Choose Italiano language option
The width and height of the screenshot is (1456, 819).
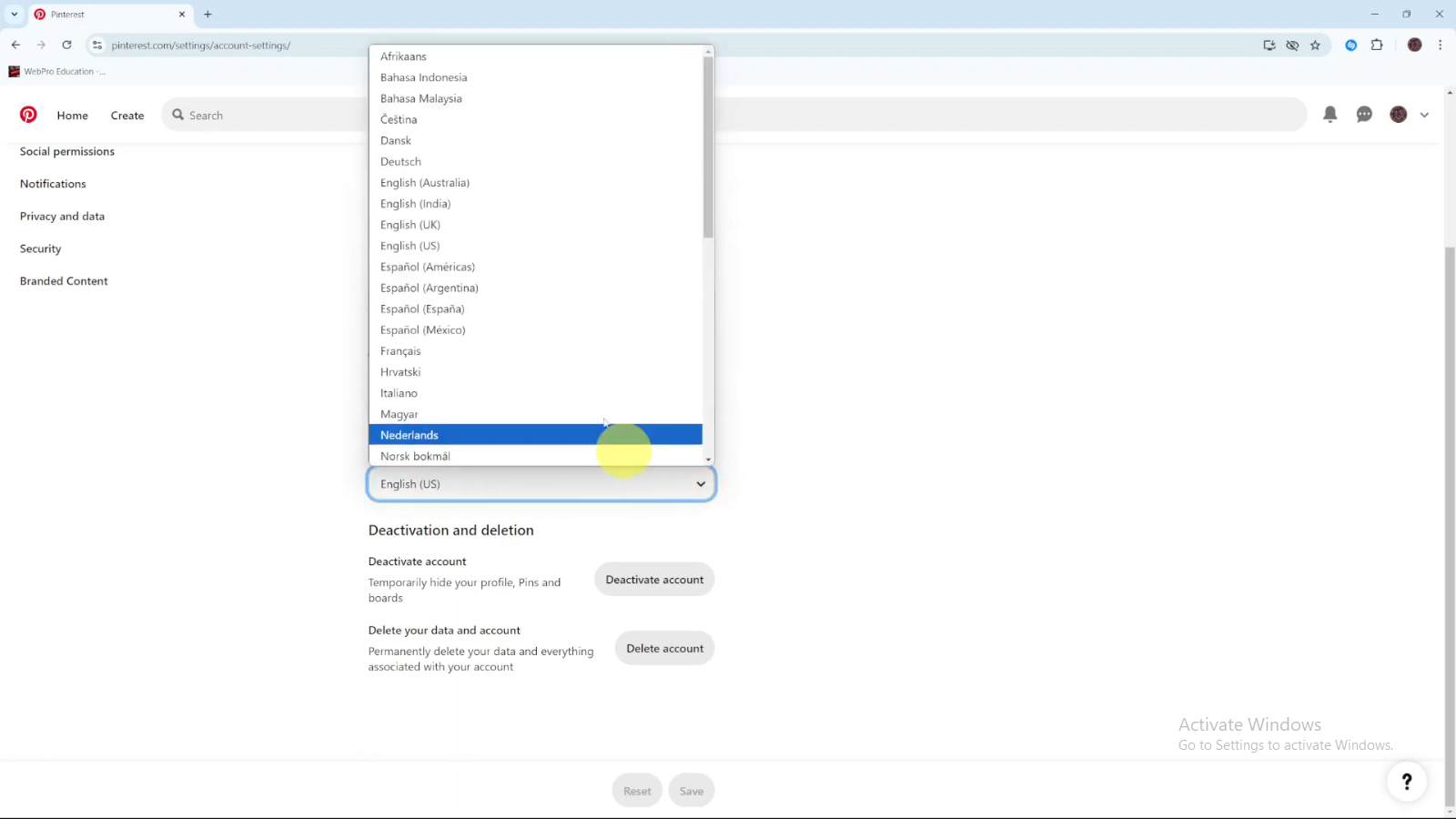click(535, 393)
